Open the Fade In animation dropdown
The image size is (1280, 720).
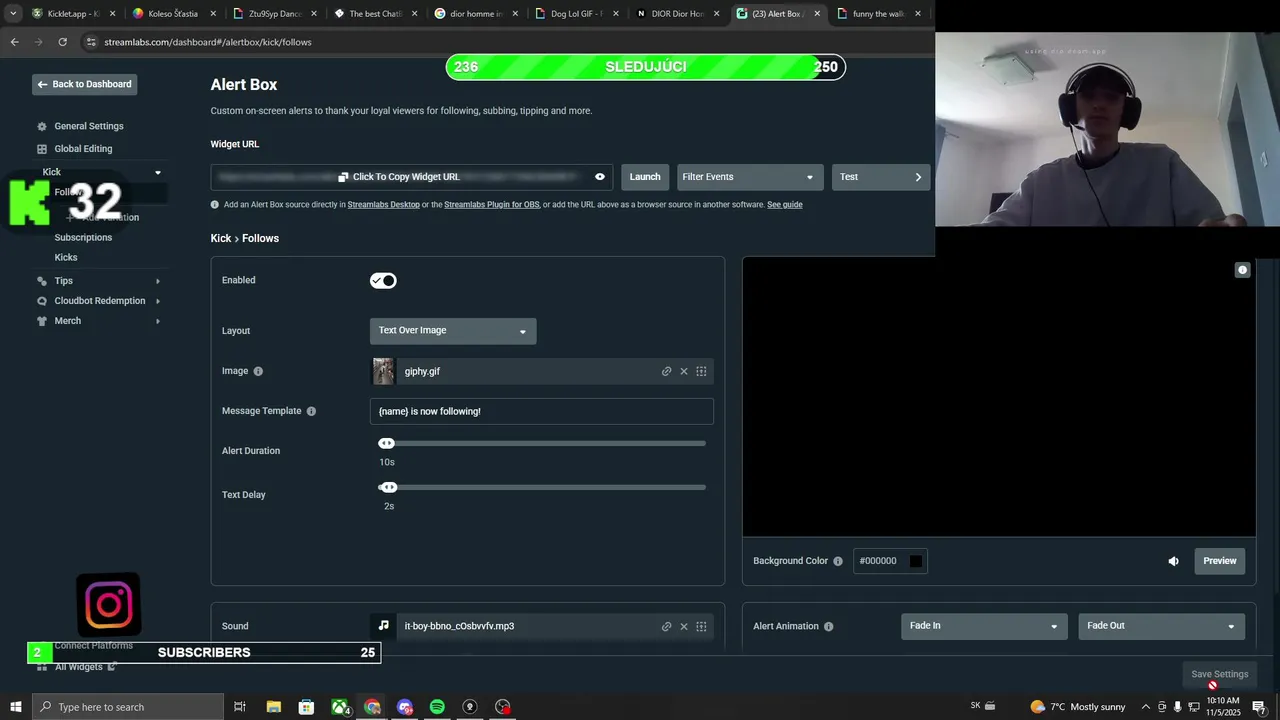click(984, 626)
